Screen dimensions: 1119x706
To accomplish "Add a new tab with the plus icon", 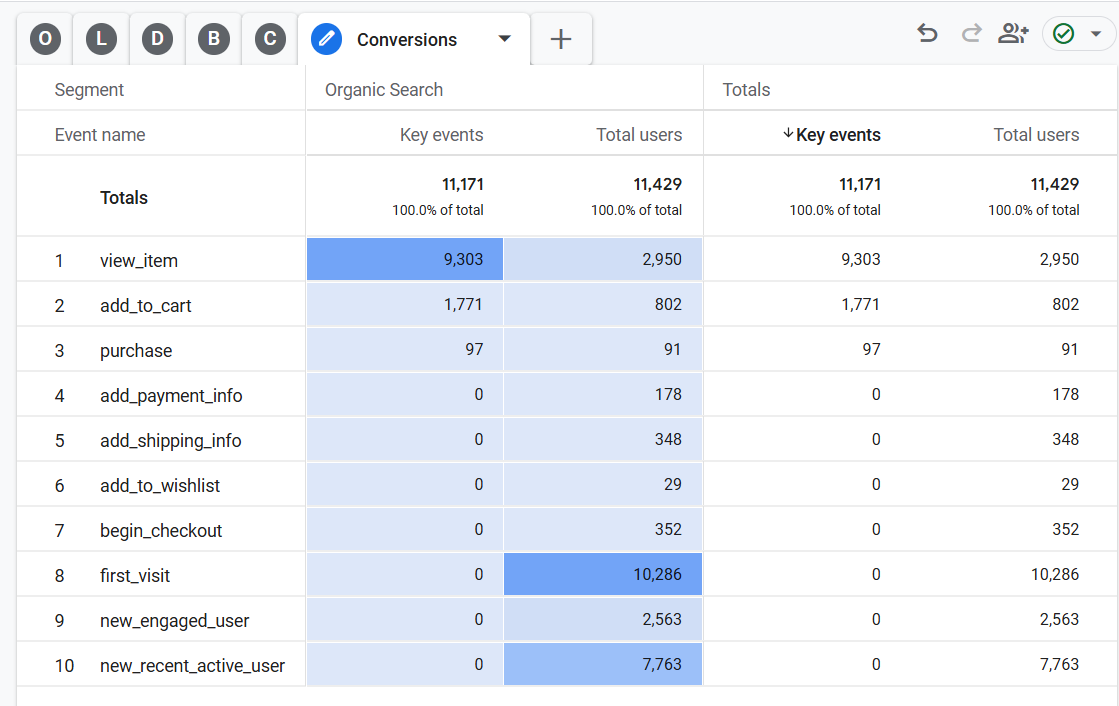I will point(561,39).
